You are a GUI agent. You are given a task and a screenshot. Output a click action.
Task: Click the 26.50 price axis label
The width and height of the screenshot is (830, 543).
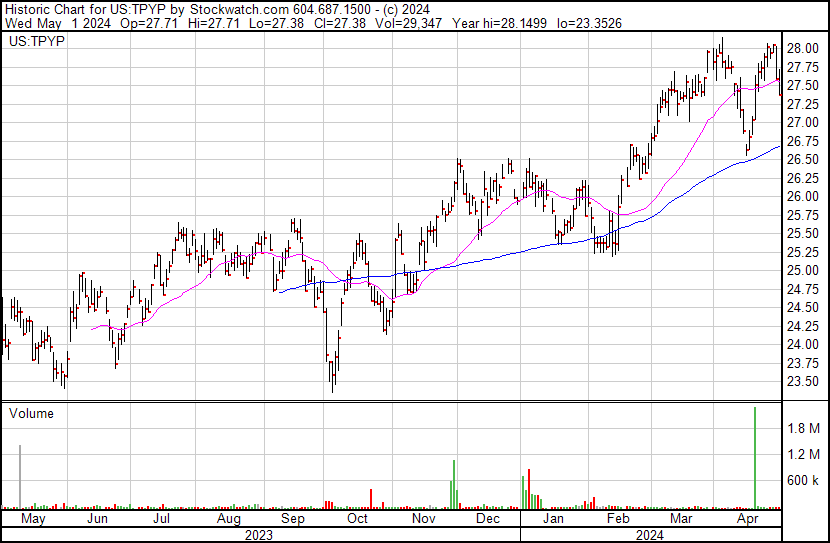pyautogui.click(x=803, y=160)
